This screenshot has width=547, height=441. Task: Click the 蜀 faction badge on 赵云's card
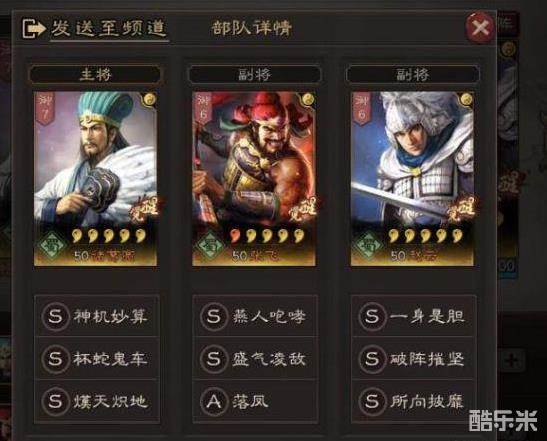tap(369, 245)
